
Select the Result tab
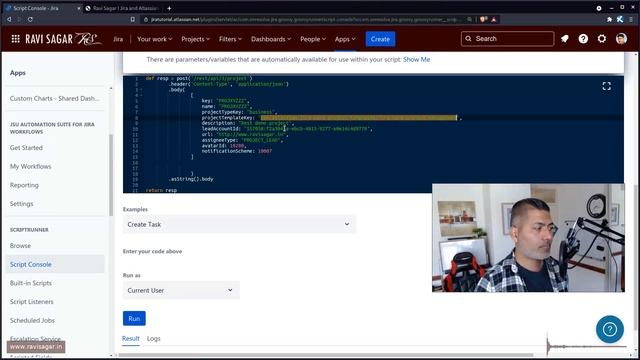[x=131, y=338]
